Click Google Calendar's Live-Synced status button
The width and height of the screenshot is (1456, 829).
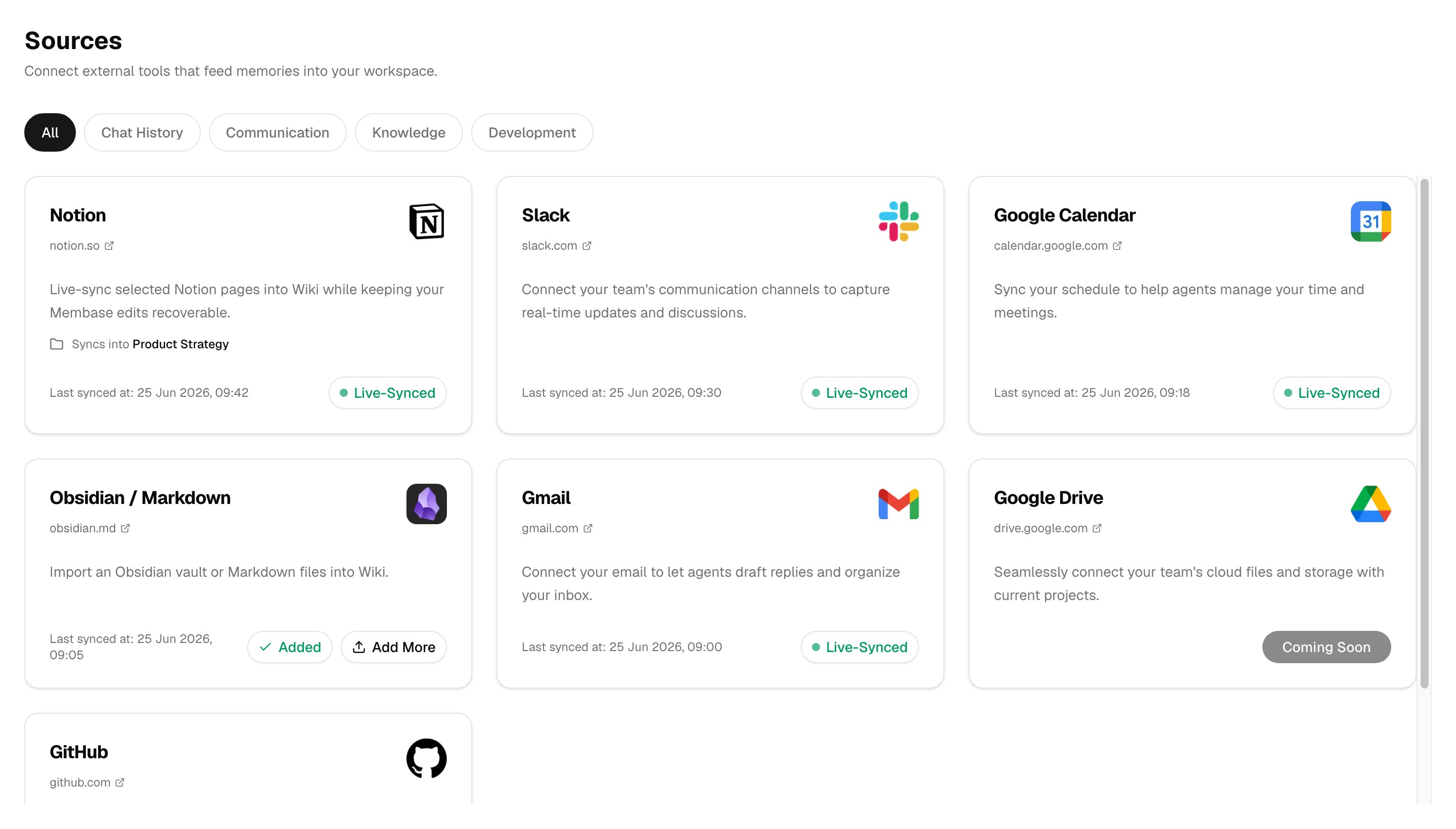pyautogui.click(x=1331, y=392)
